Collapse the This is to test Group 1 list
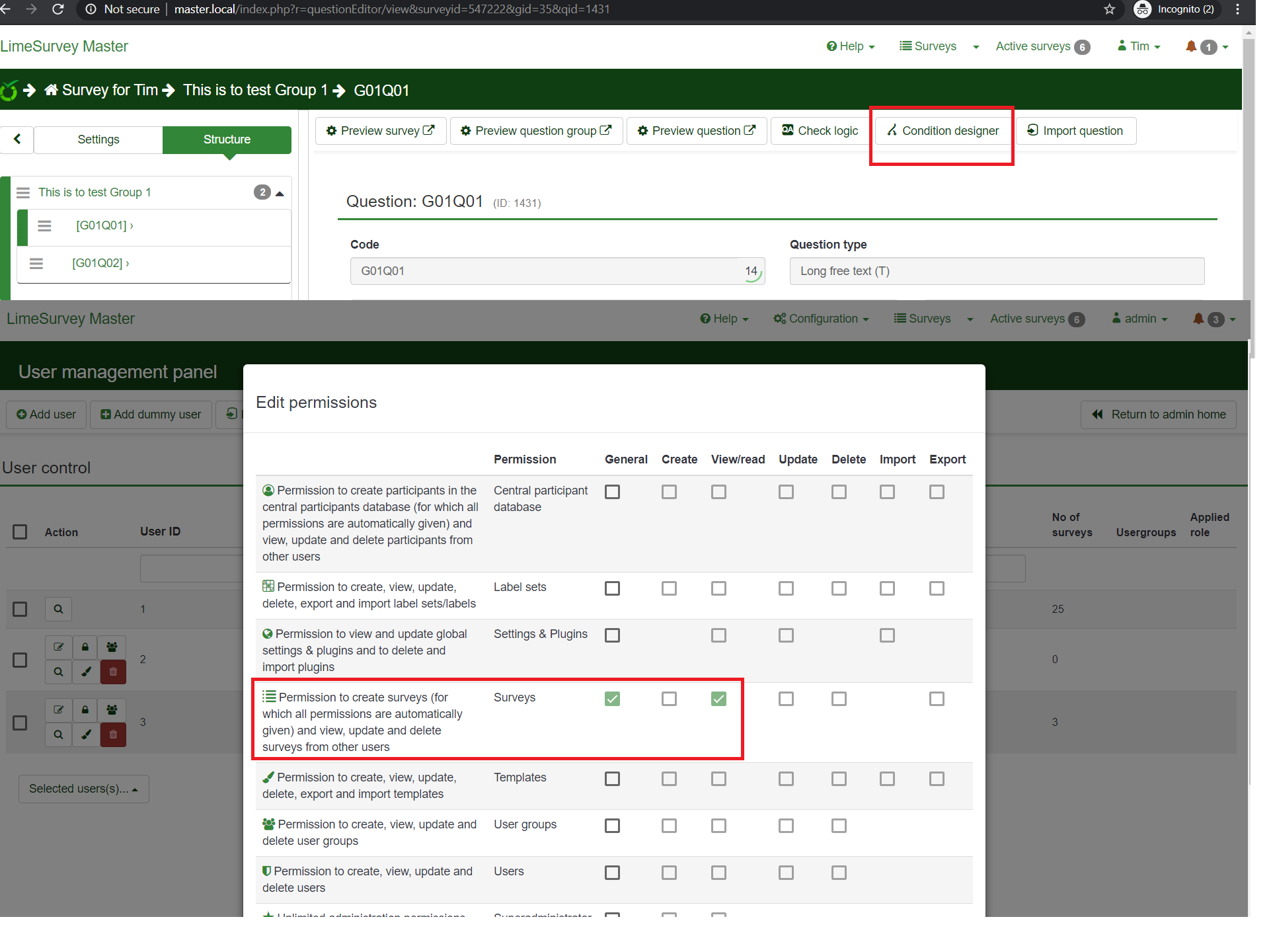This screenshot has height=952, width=1273. tap(280, 193)
